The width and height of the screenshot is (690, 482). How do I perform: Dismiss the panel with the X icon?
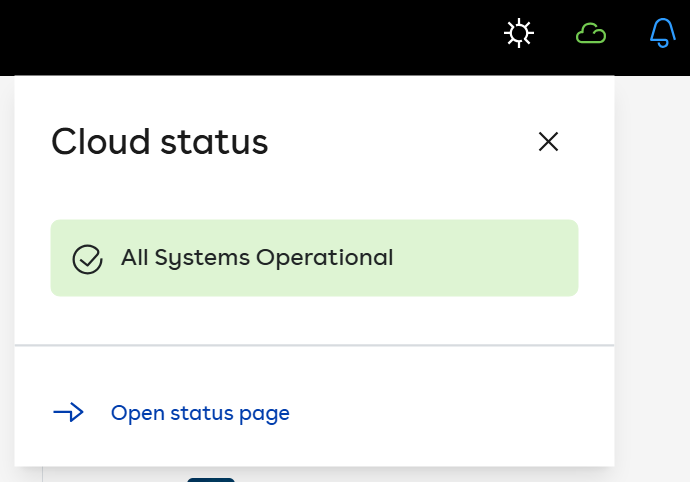548,142
